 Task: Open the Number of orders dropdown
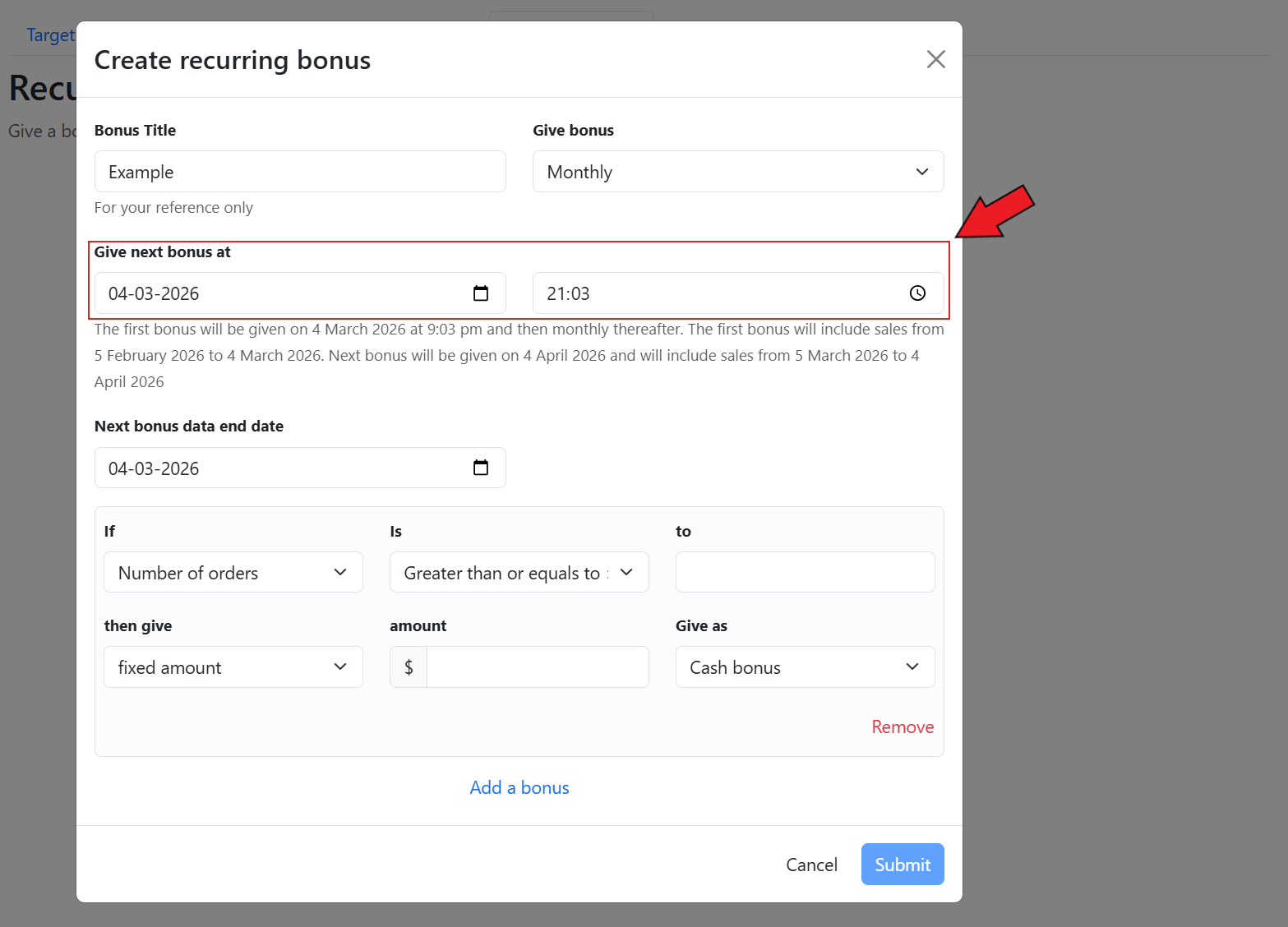coord(233,573)
